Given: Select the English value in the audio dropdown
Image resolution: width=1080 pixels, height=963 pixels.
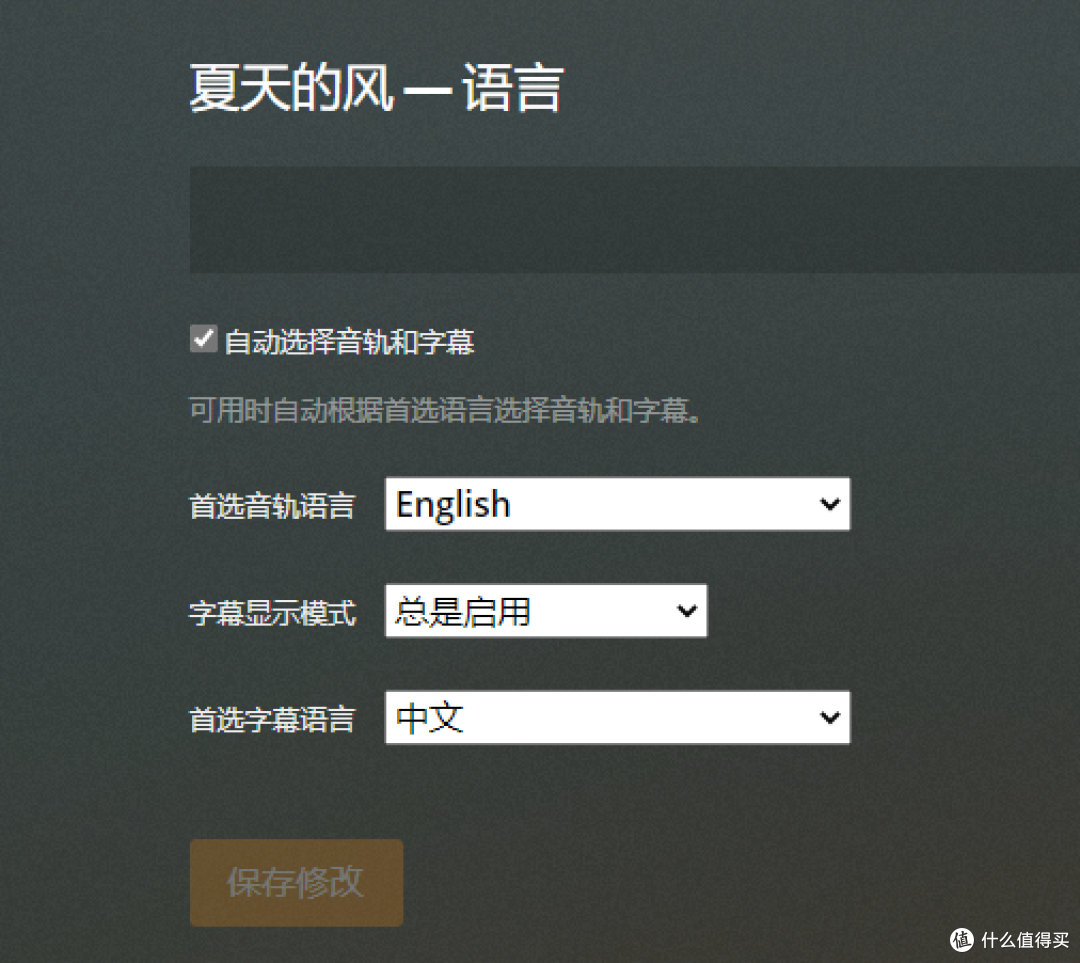Looking at the screenshot, I should 451,504.
